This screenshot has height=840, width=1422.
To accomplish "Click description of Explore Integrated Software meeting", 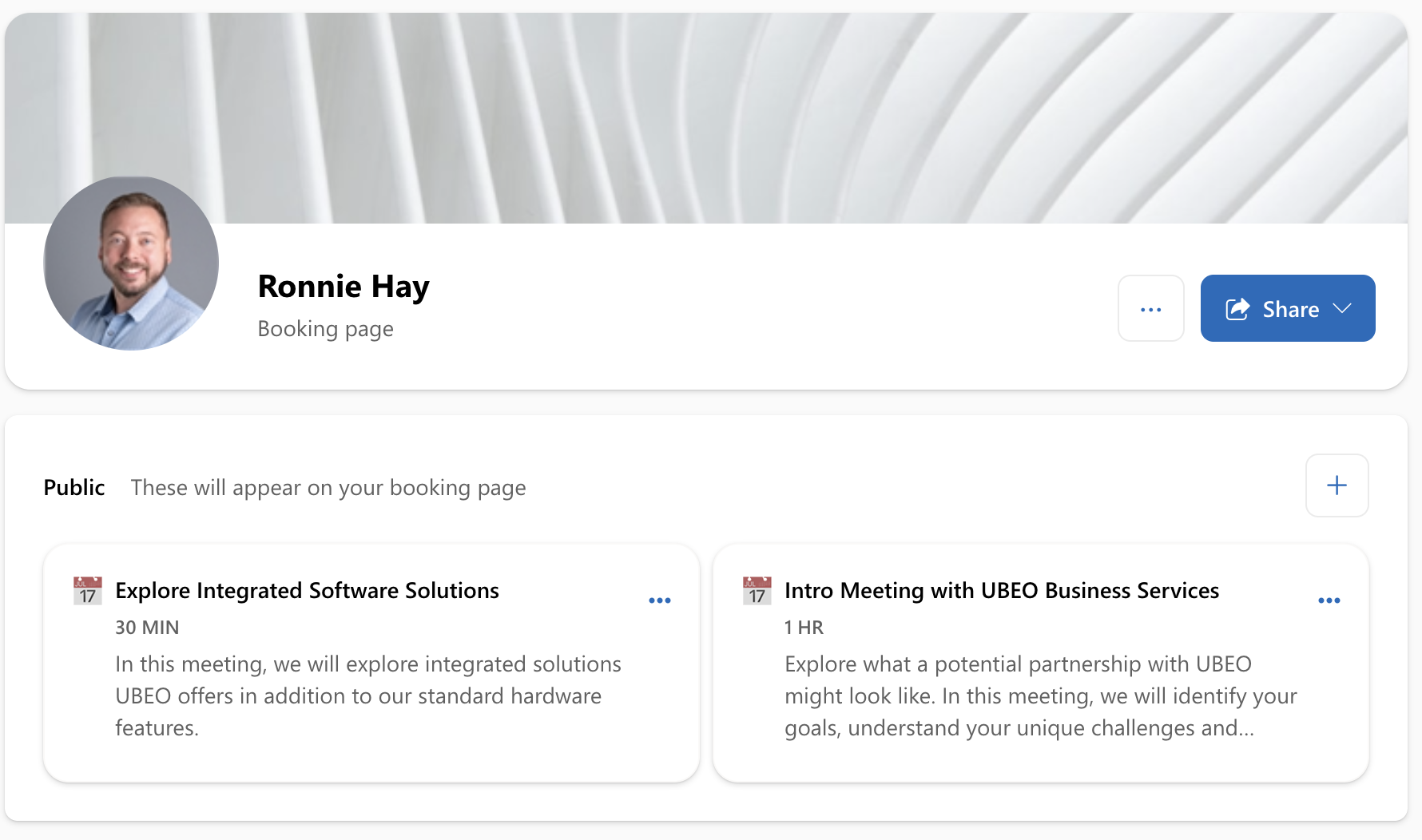I will 368,696.
